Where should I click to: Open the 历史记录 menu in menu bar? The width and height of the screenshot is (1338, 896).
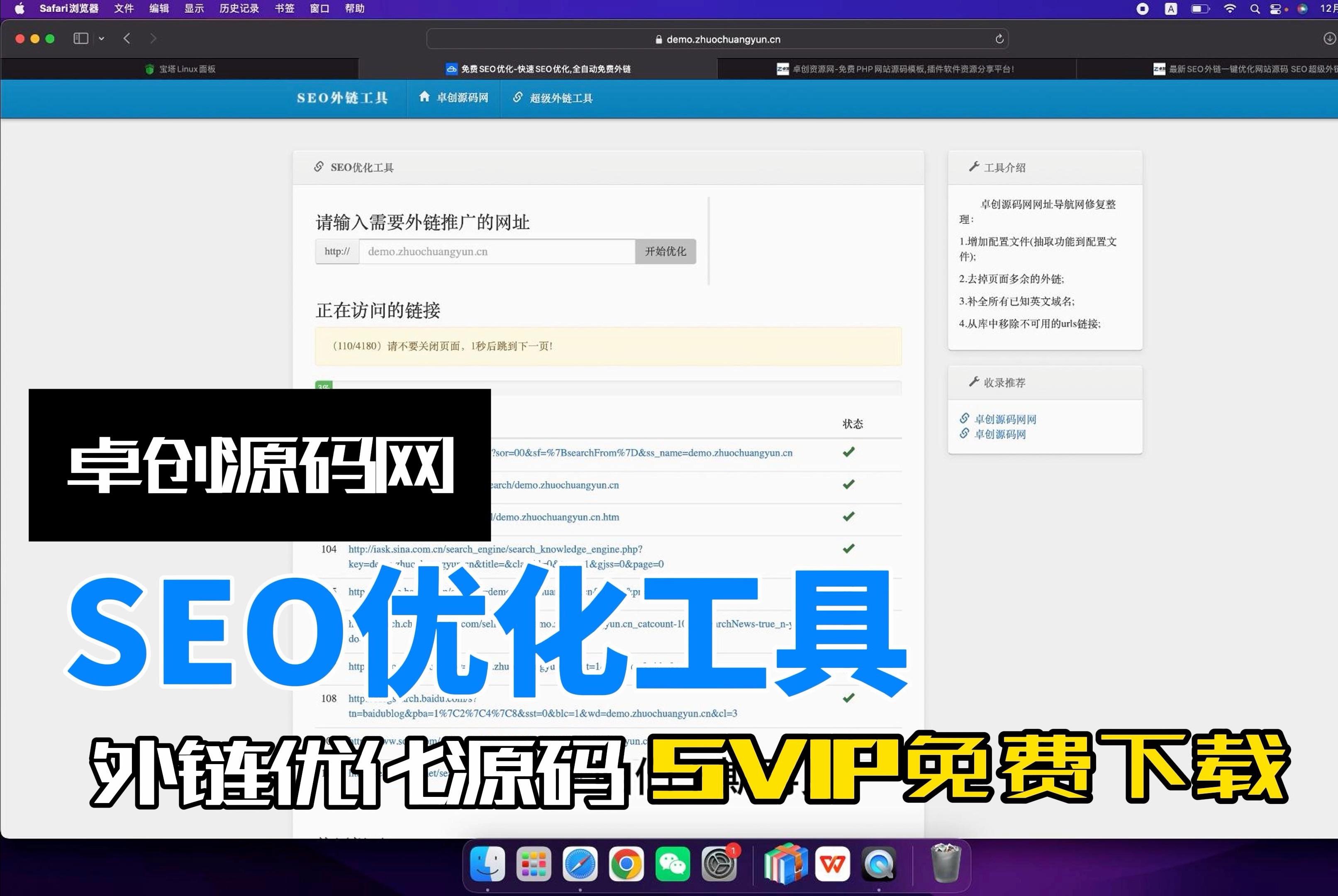coord(239,9)
